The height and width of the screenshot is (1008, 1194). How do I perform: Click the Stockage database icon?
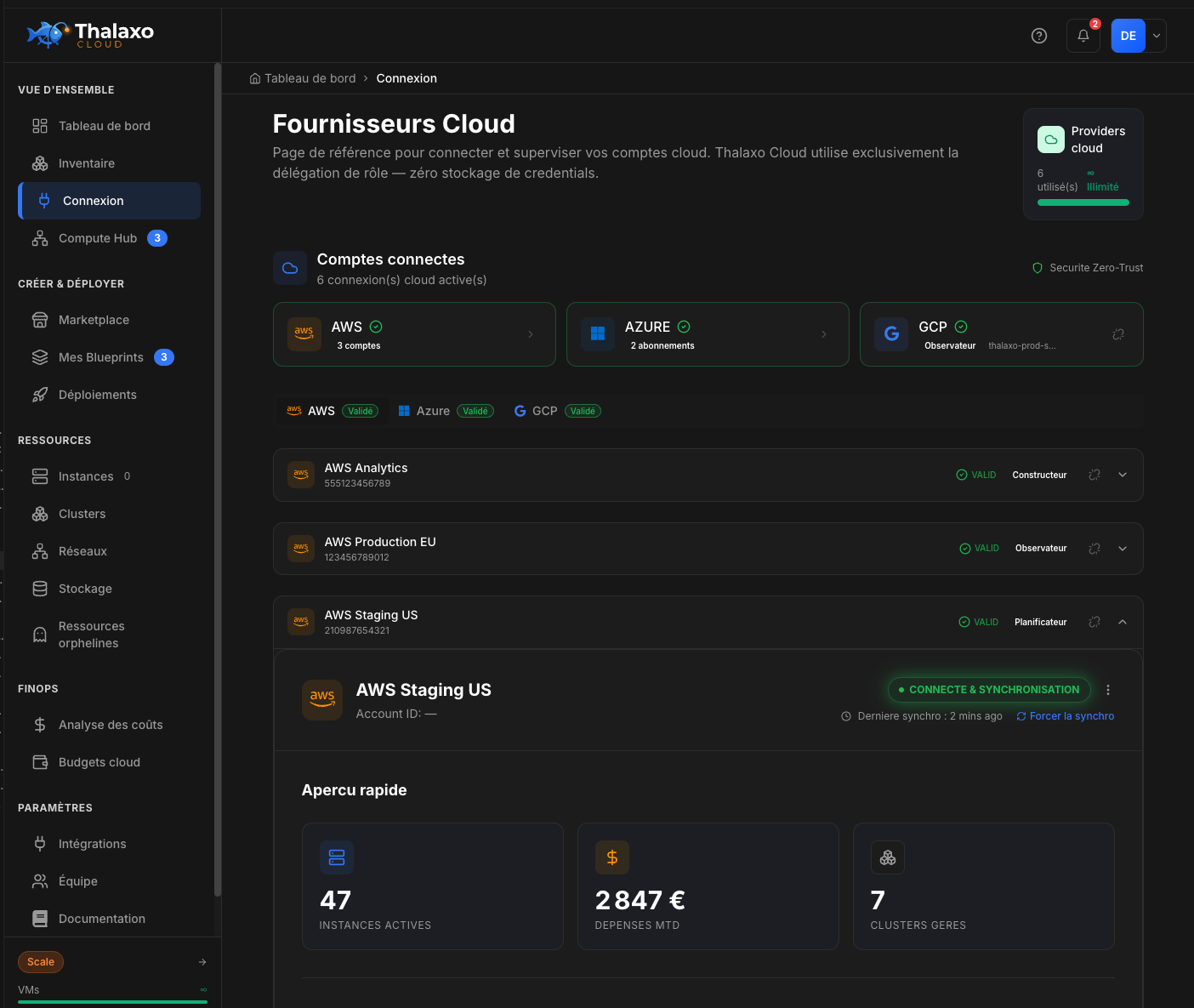[x=40, y=589]
